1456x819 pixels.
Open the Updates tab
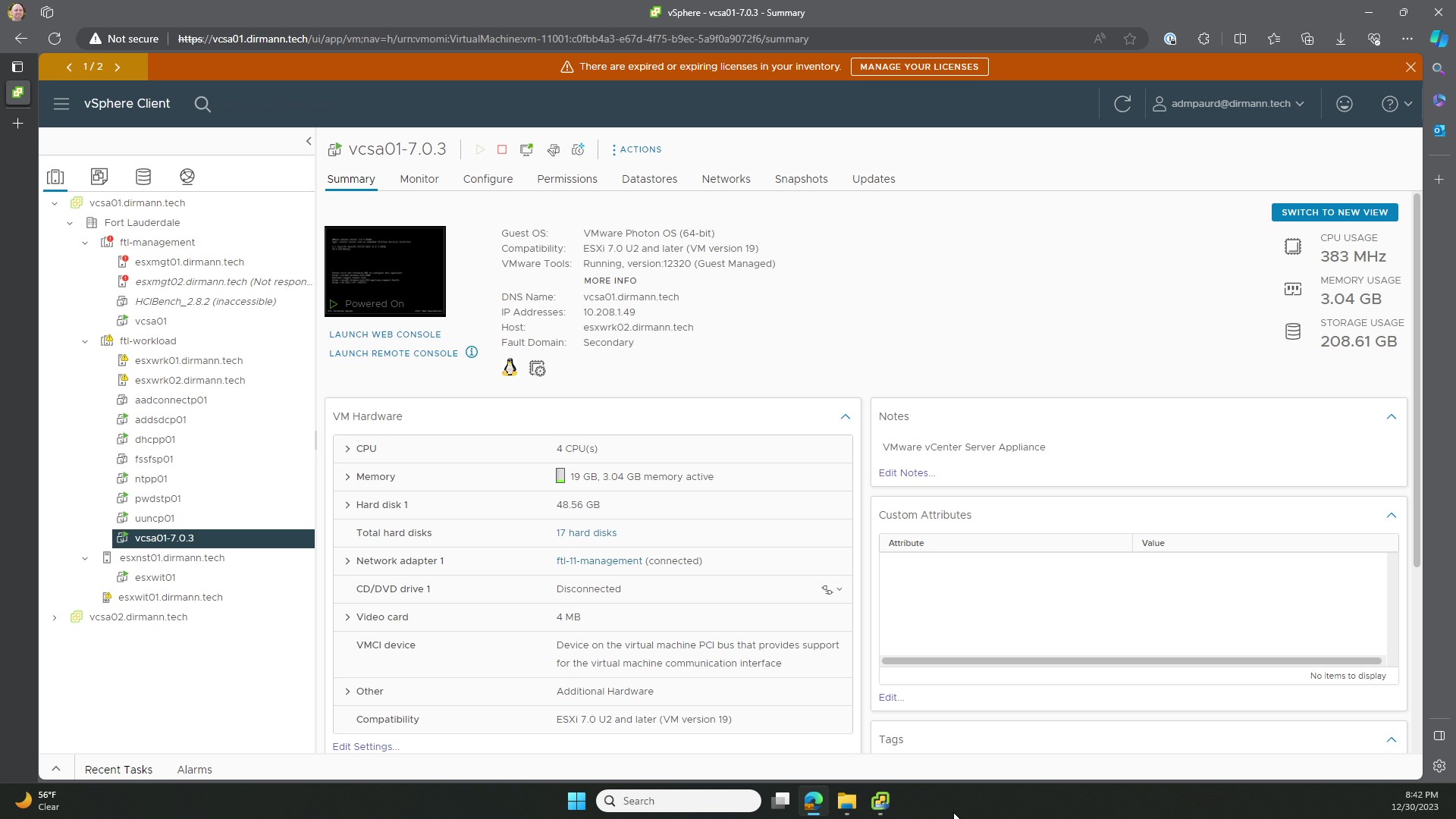click(x=874, y=180)
